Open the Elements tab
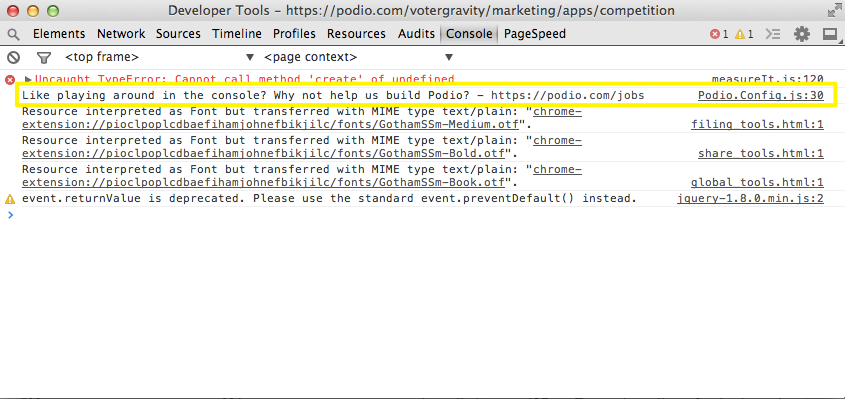The image size is (845, 399). [59, 34]
